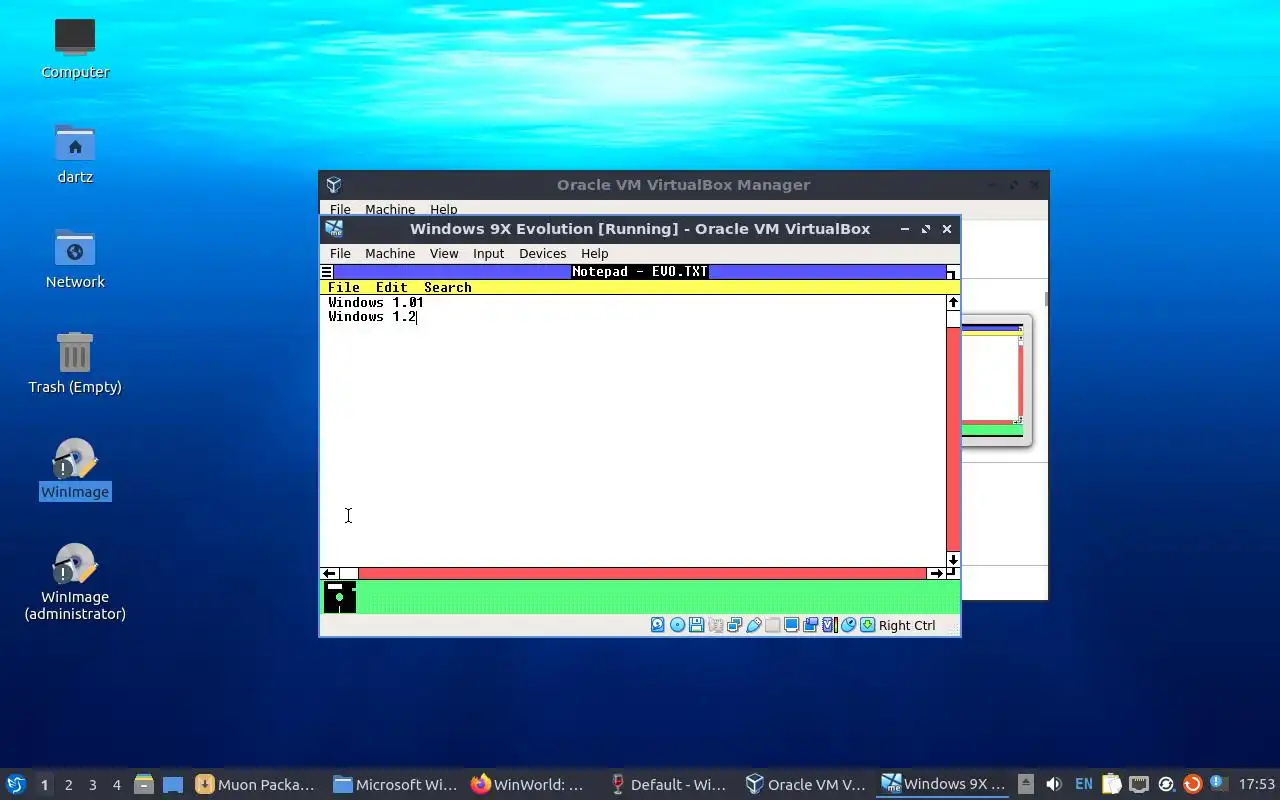Switch to Muon Package Manager taskbar entry
Screen dimensions: 1280x800
[x=256, y=785]
